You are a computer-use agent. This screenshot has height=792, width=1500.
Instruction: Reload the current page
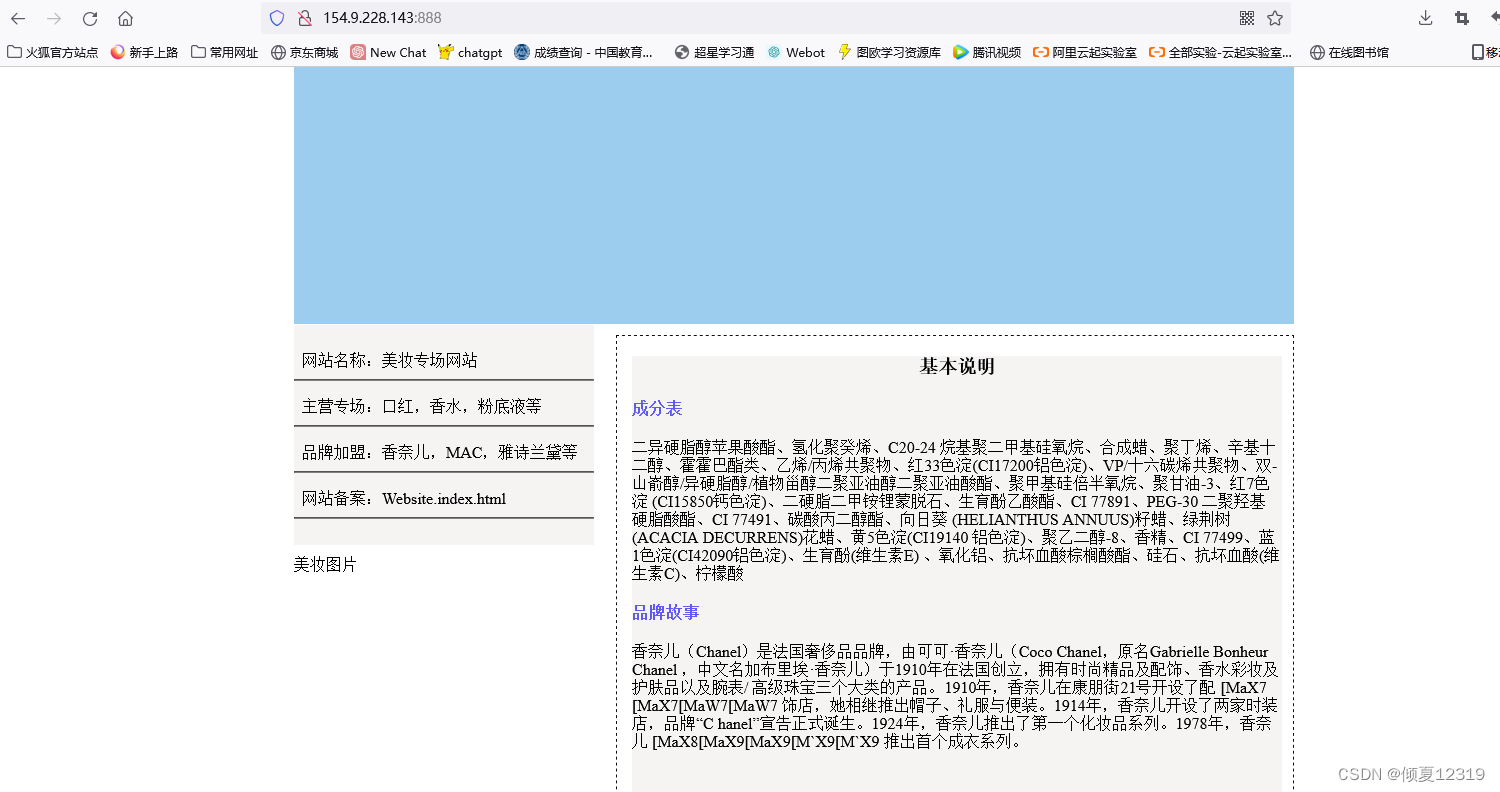pyautogui.click(x=90, y=18)
